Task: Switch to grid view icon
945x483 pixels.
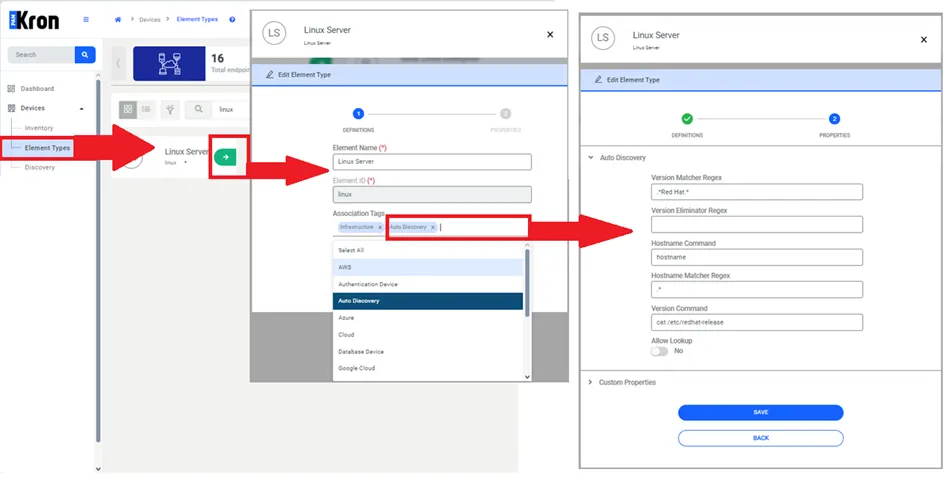Action: click(x=128, y=109)
